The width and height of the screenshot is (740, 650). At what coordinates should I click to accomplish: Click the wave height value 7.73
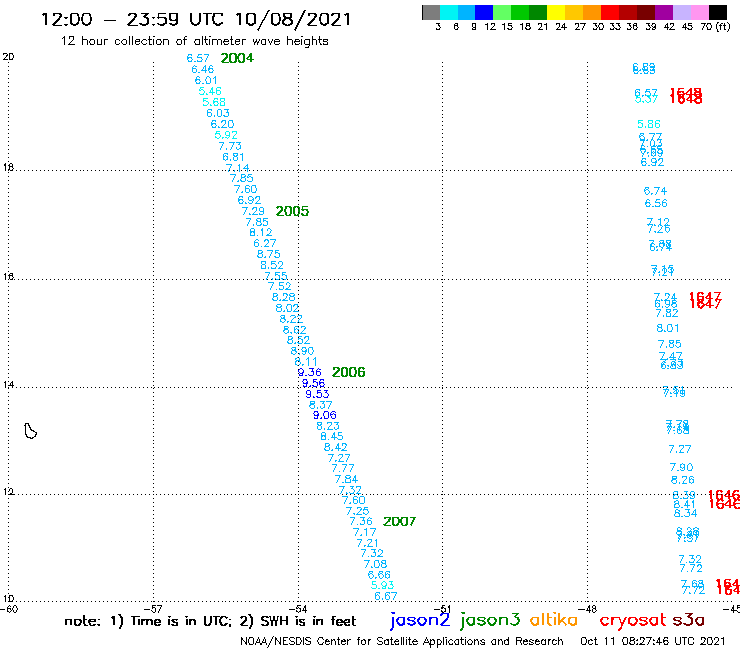coord(230,146)
